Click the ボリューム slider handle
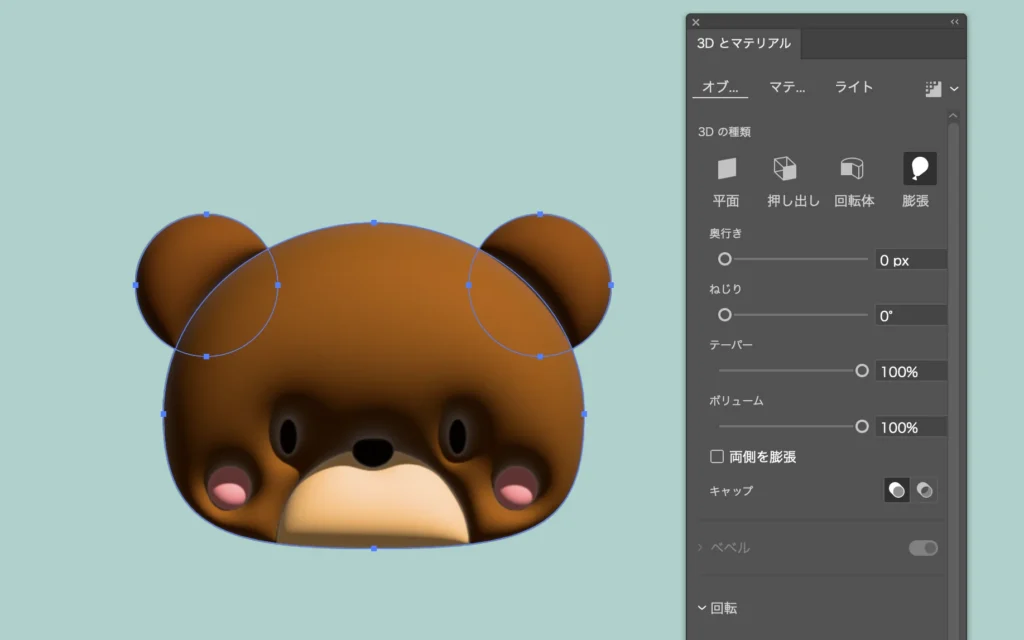This screenshot has height=640, width=1024. click(x=862, y=426)
